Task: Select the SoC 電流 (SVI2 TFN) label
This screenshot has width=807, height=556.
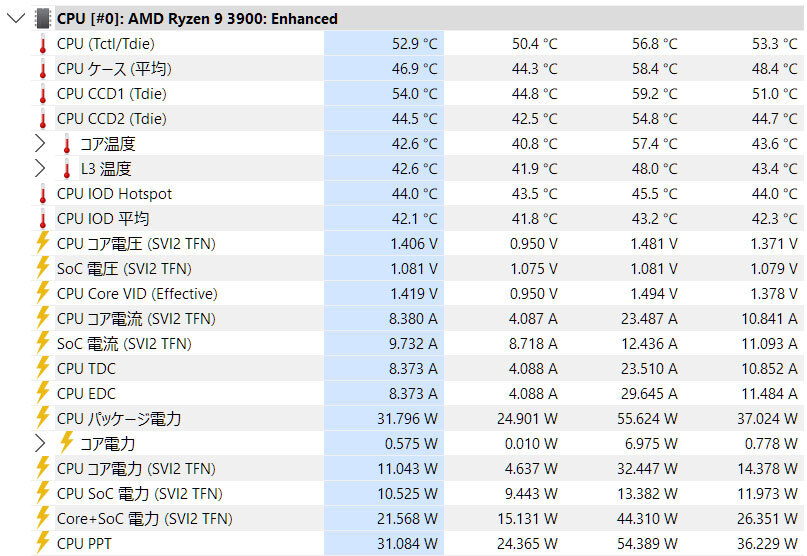Action: 124,343
